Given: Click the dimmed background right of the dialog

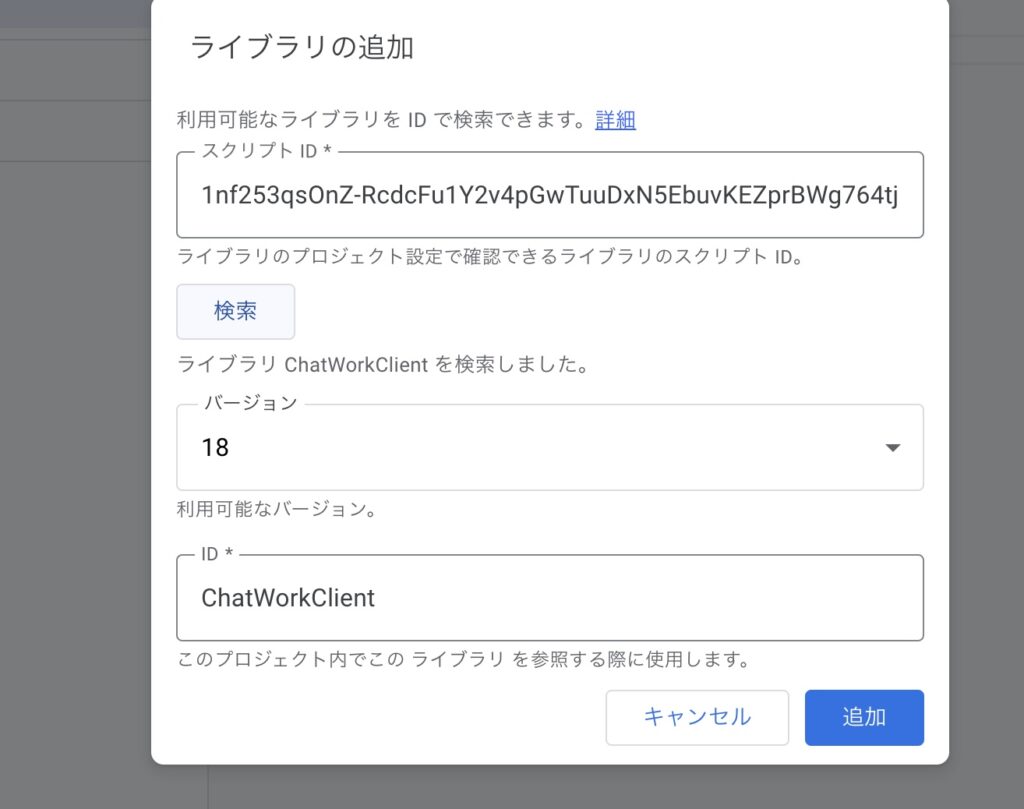Looking at the screenshot, I should (x=986, y=400).
